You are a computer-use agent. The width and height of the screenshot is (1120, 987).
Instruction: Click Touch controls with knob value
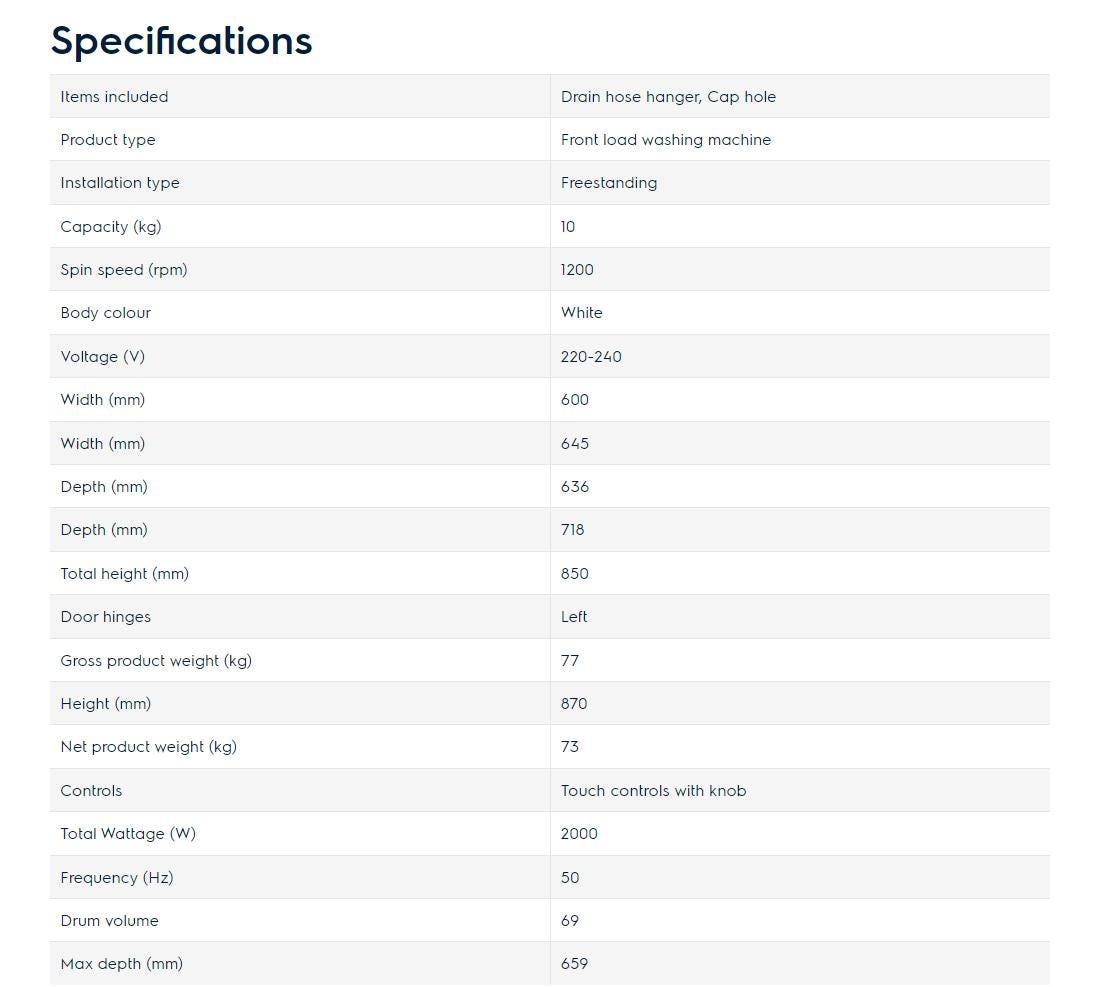coord(654,791)
